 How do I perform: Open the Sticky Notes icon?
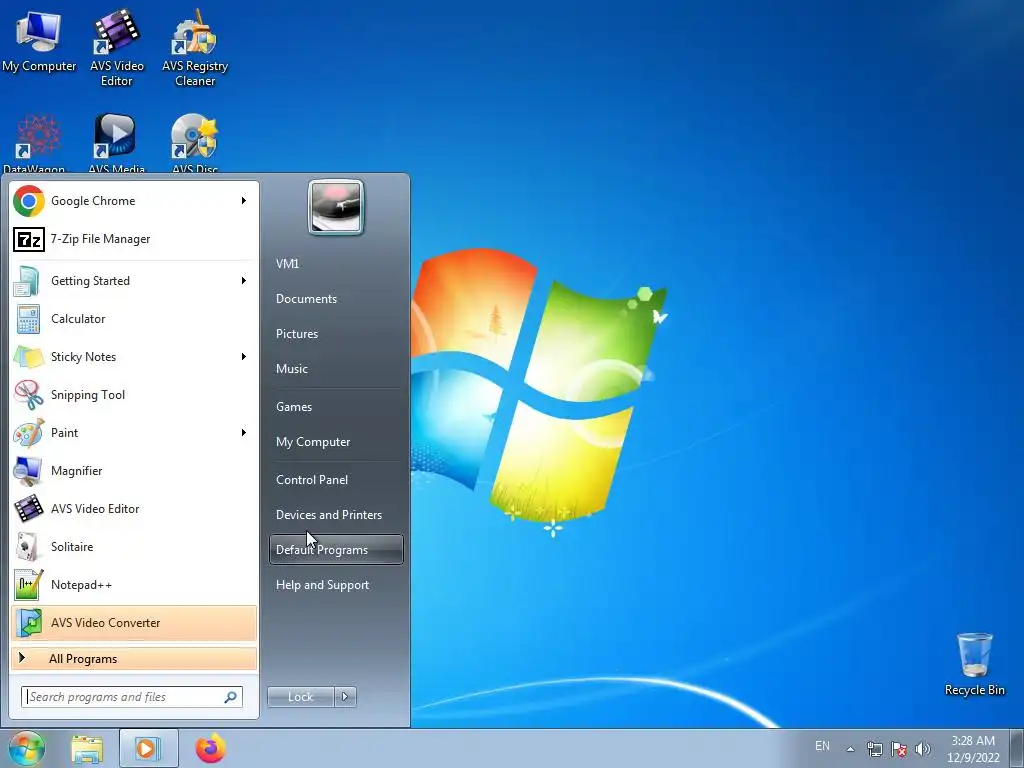click(x=28, y=357)
